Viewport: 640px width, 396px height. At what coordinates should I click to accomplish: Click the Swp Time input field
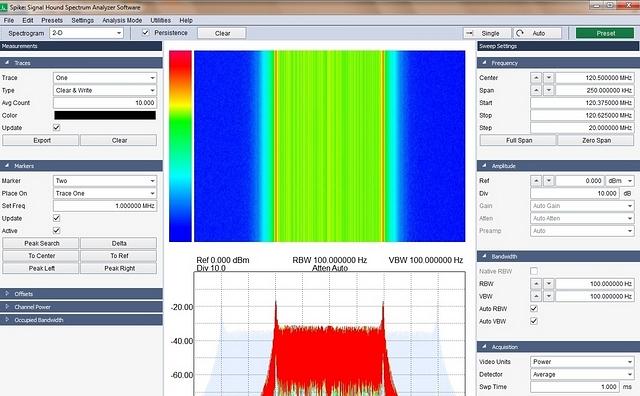575,387
